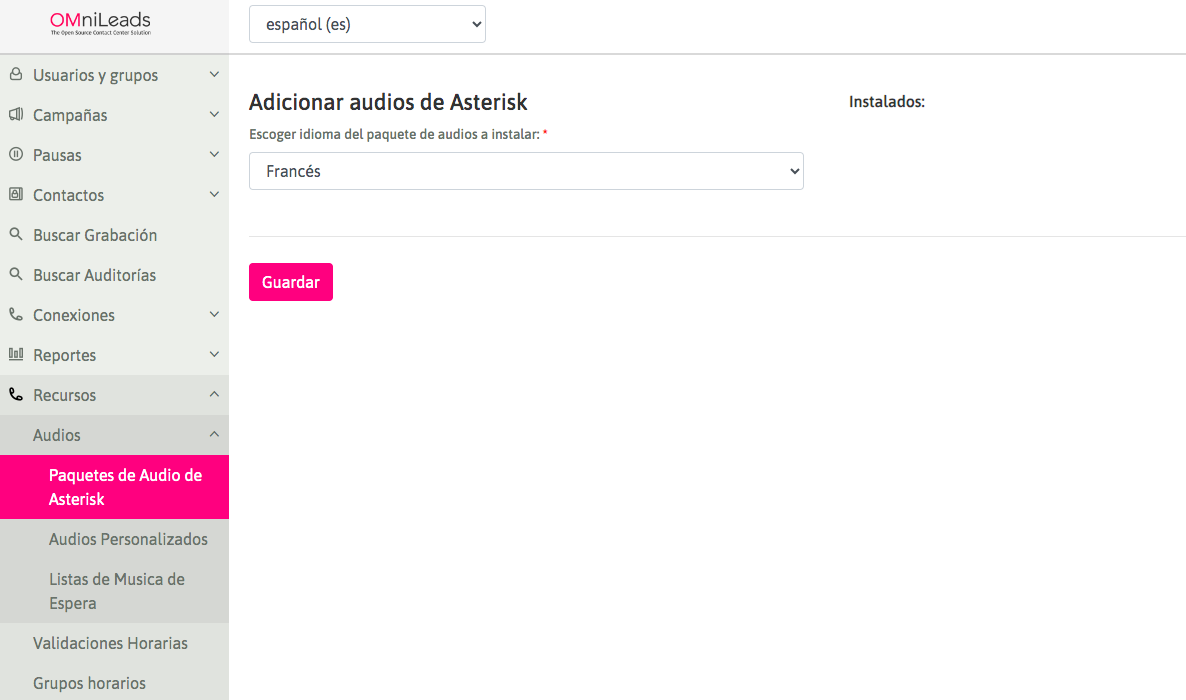Collapse the Audios submenu chevron
This screenshot has width=1186, height=700.
click(x=214, y=435)
